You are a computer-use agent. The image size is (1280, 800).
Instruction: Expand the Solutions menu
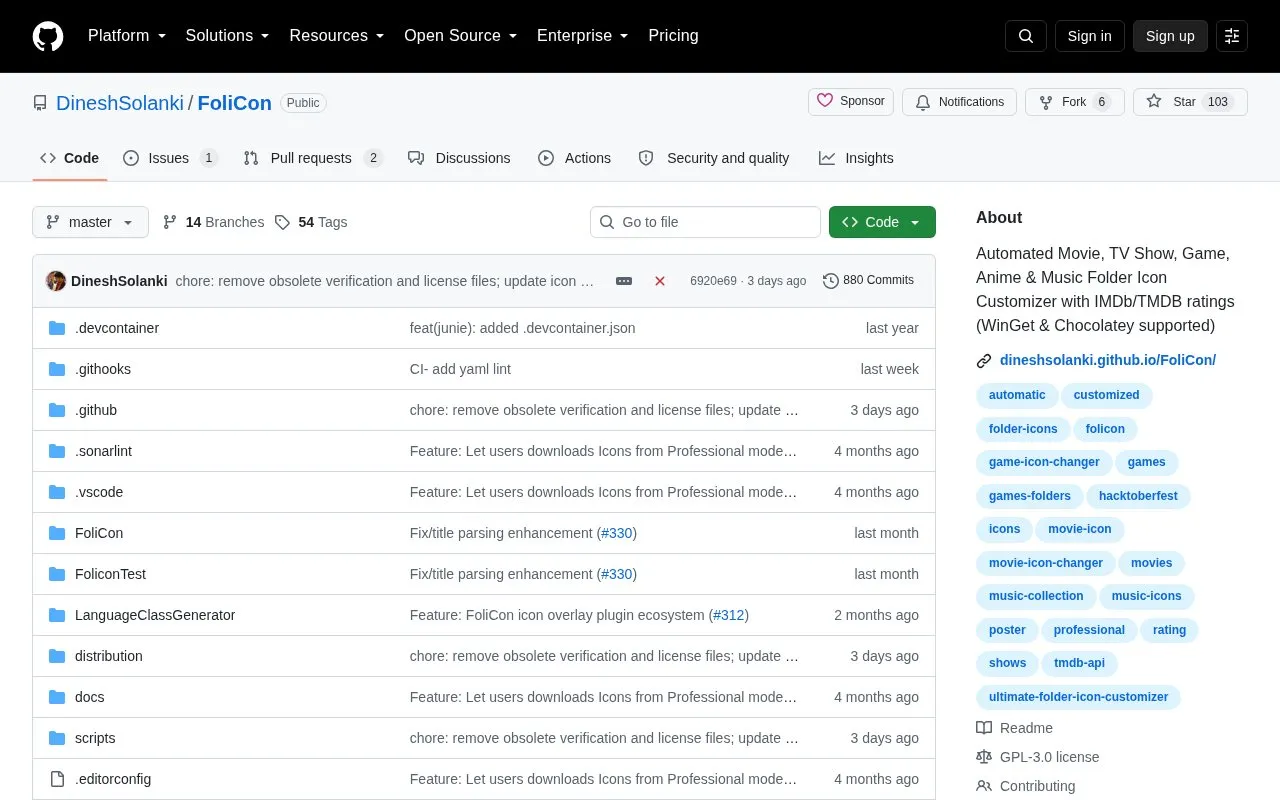pyautogui.click(x=228, y=36)
